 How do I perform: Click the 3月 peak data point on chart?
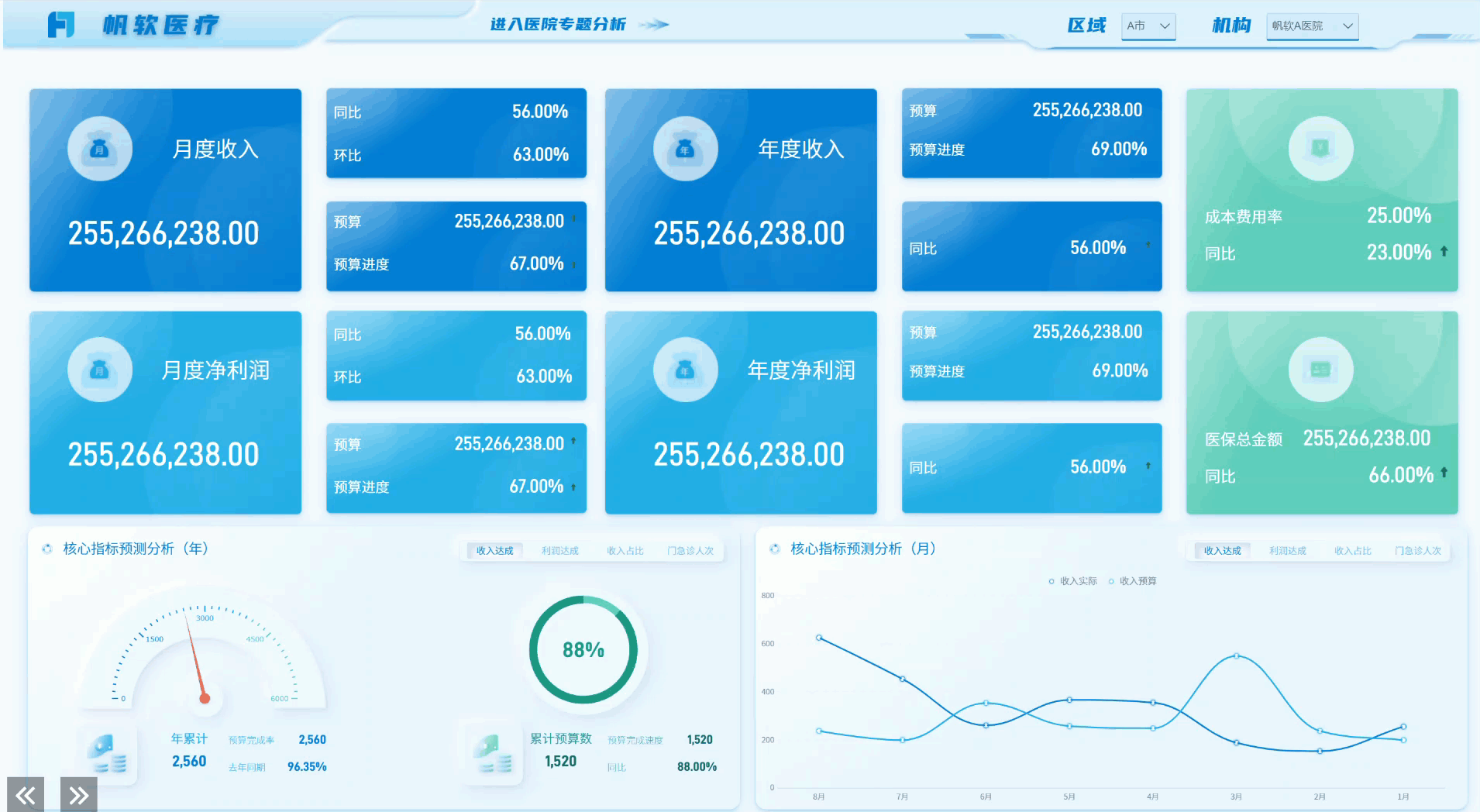pos(1236,656)
